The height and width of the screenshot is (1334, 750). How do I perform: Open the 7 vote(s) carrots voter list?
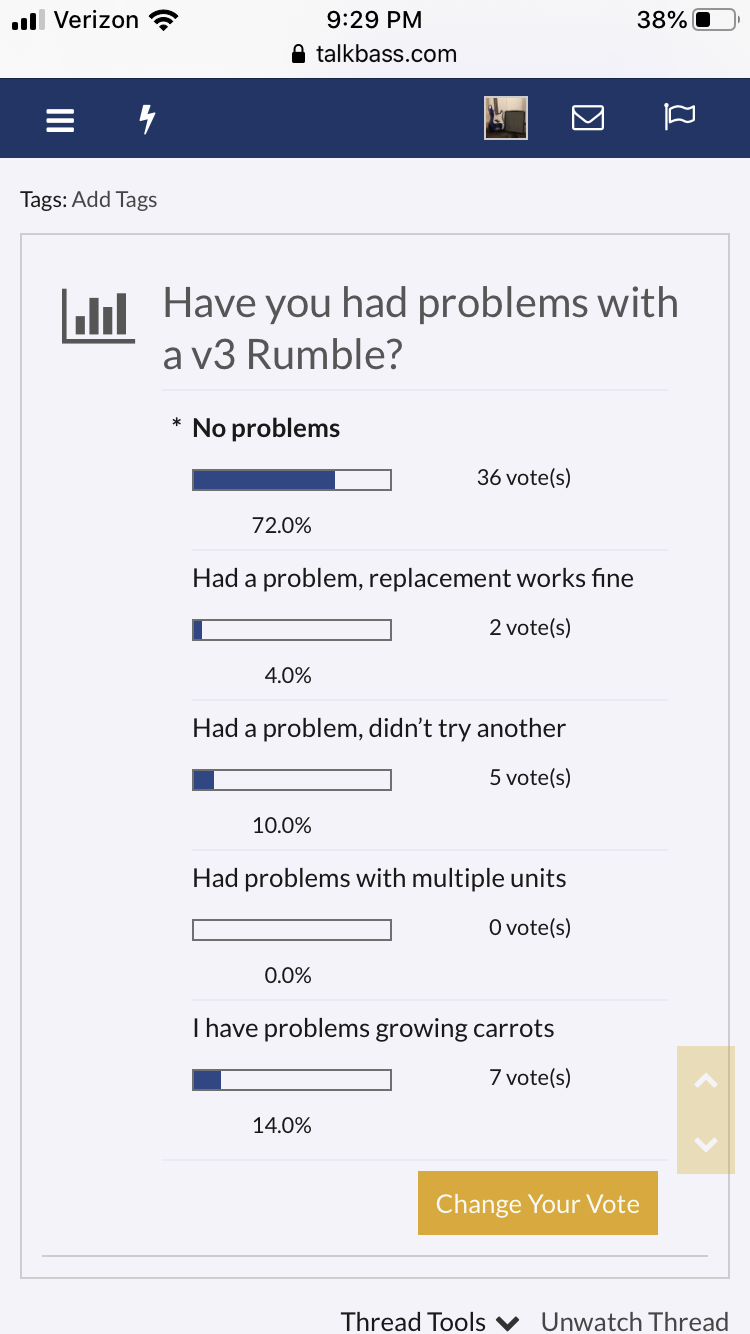[x=530, y=1077]
